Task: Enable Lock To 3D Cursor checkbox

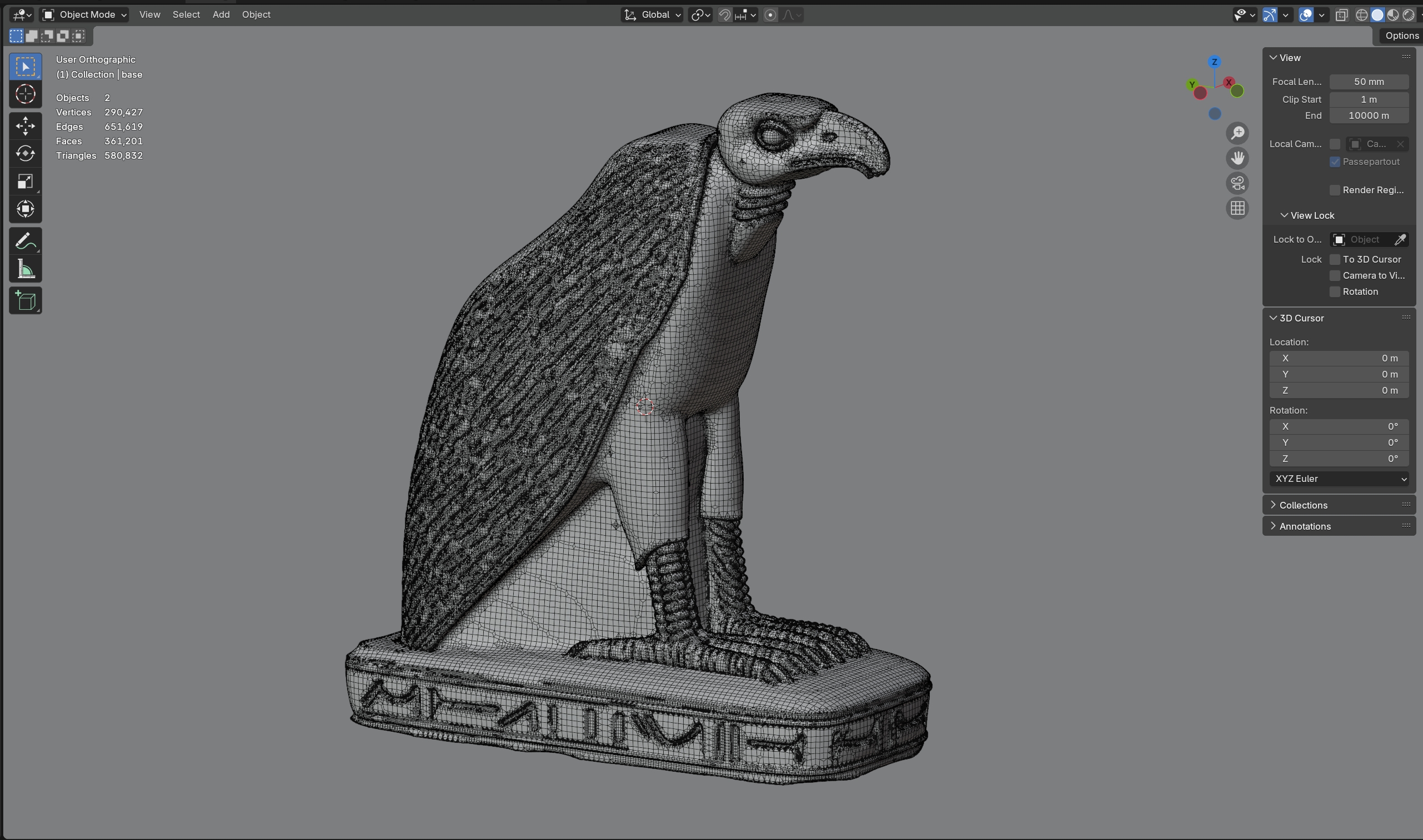Action: (1335, 259)
